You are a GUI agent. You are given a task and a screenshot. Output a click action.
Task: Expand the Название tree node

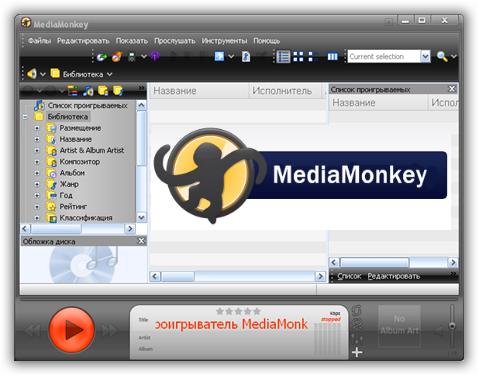coord(37,139)
